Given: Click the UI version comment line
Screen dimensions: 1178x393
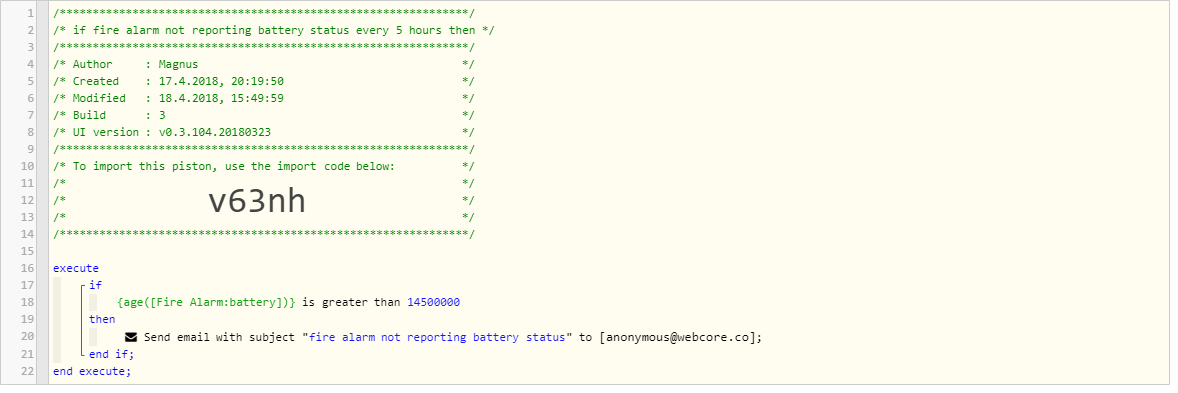Looking at the screenshot, I should [264, 132].
